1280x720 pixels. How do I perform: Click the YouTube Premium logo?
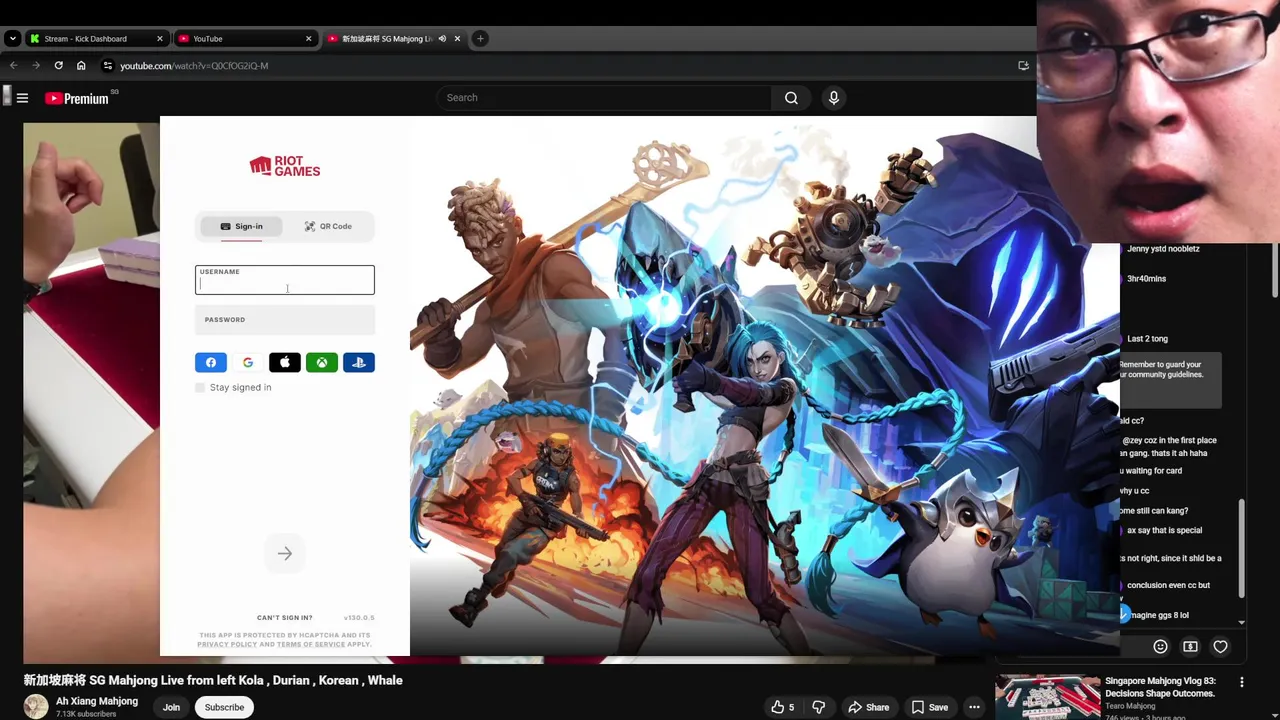click(x=77, y=98)
